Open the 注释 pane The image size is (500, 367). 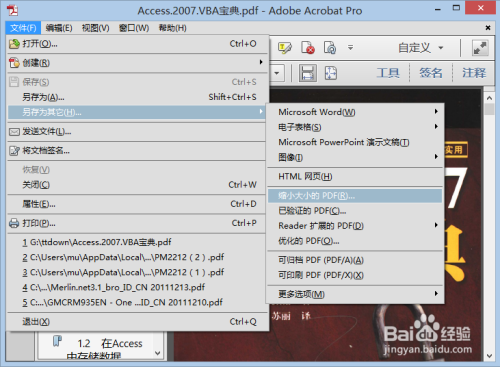474,73
